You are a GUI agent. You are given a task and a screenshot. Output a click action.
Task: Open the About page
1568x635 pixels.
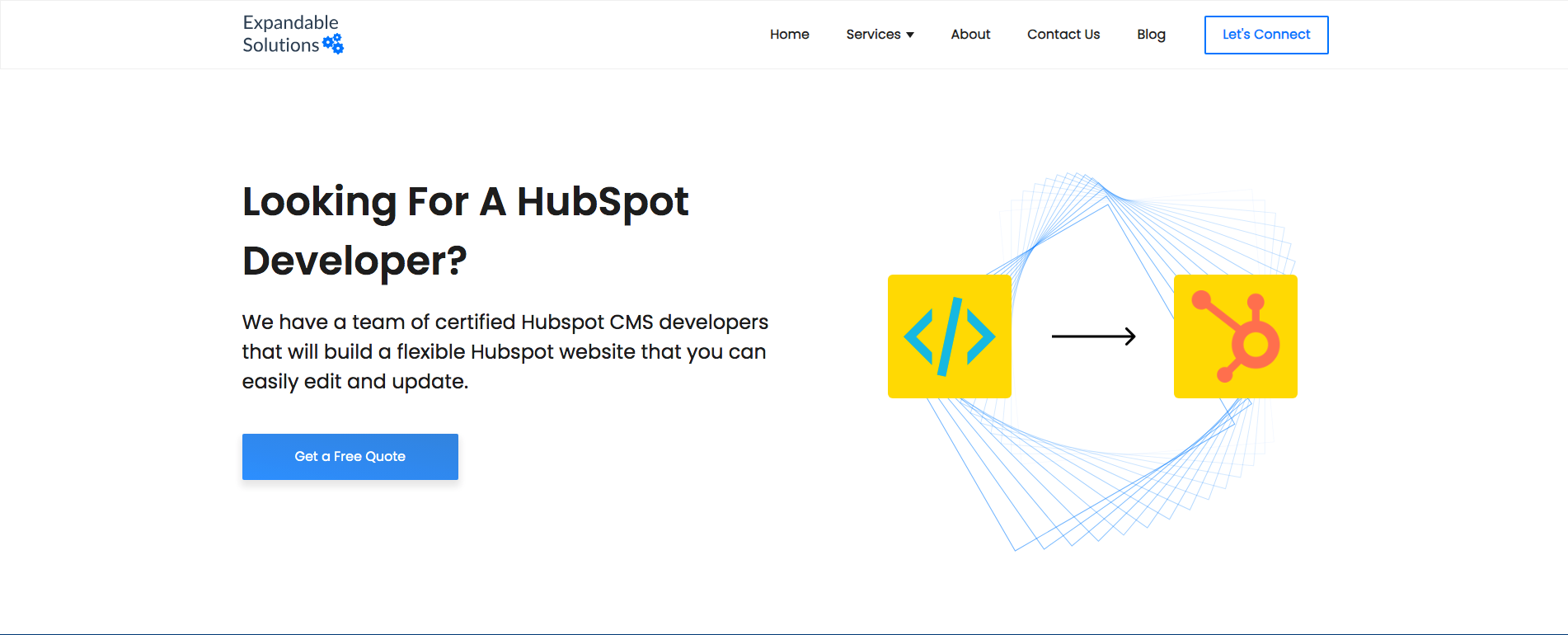click(x=970, y=35)
